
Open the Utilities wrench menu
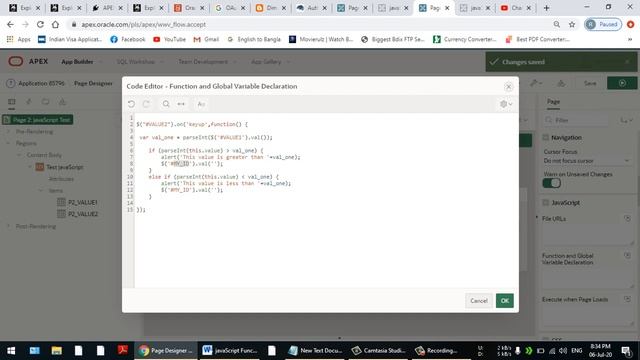tap(536, 83)
